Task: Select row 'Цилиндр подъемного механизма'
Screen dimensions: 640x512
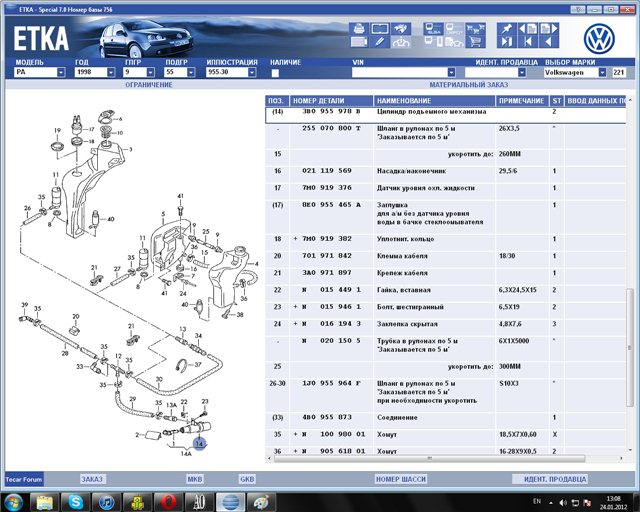Action: [446, 115]
